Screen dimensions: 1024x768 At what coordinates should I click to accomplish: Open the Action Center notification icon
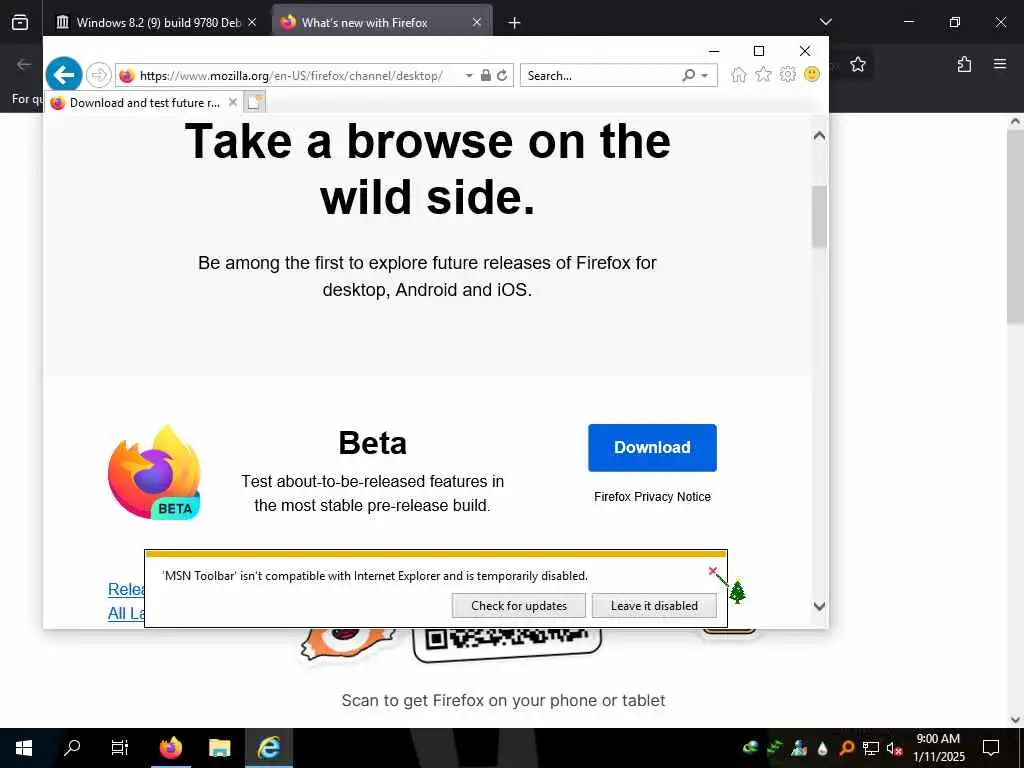coord(991,748)
